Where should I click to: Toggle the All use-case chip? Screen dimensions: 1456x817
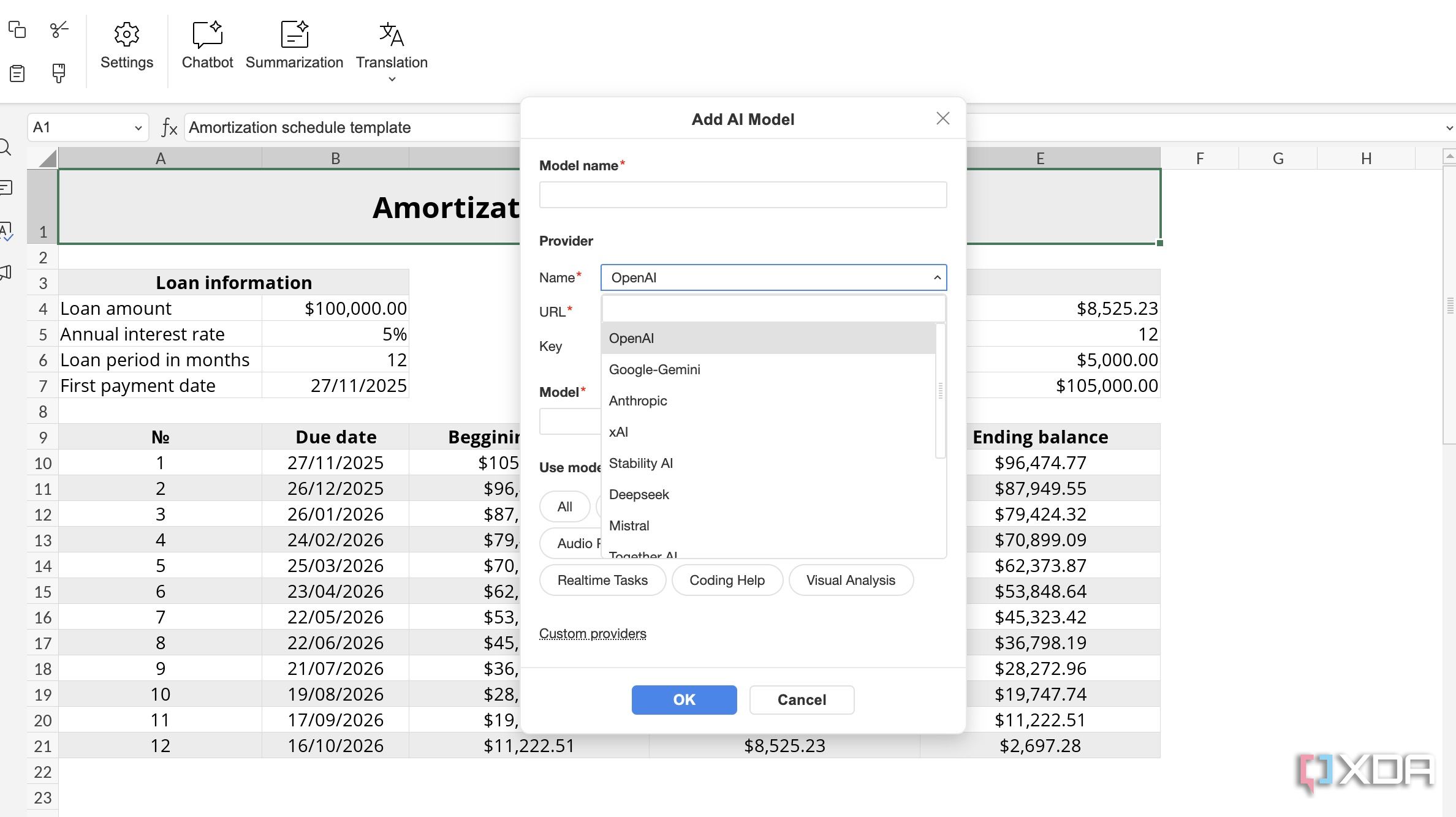coord(564,506)
